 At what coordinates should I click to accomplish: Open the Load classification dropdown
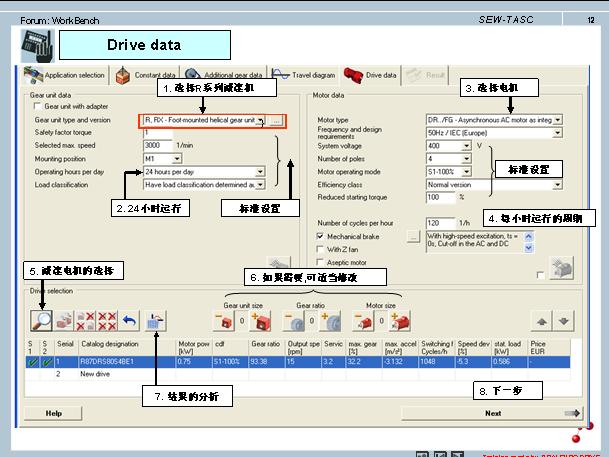(260, 184)
